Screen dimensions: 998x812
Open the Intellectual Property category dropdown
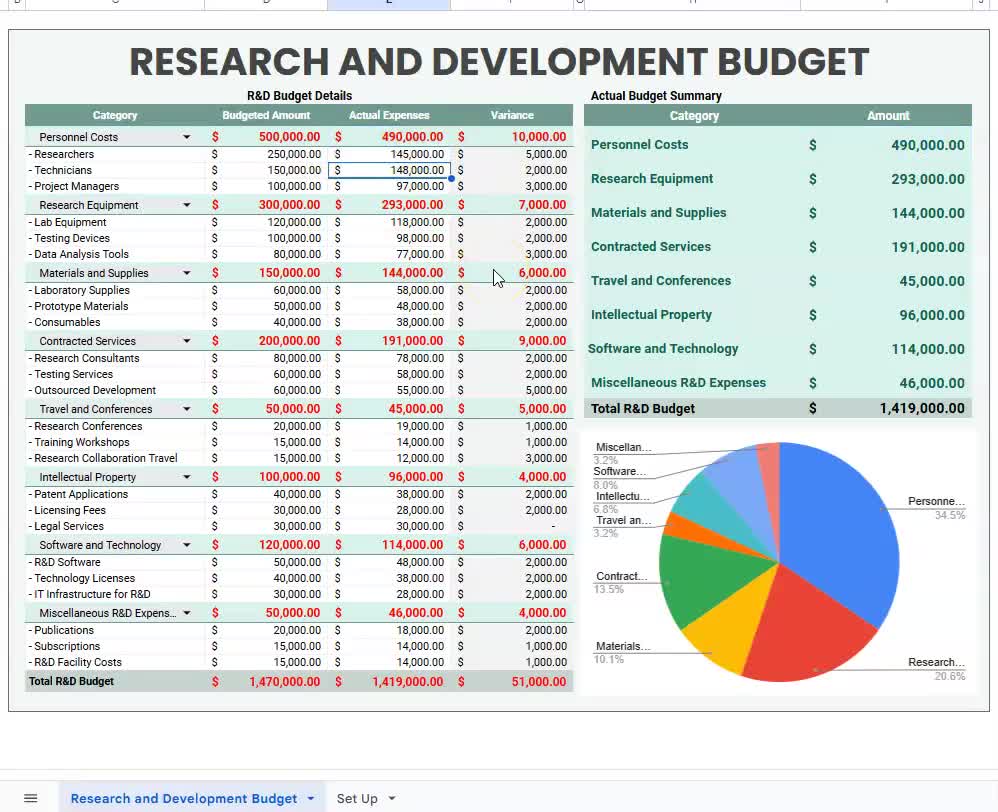[x=187, y=476]
